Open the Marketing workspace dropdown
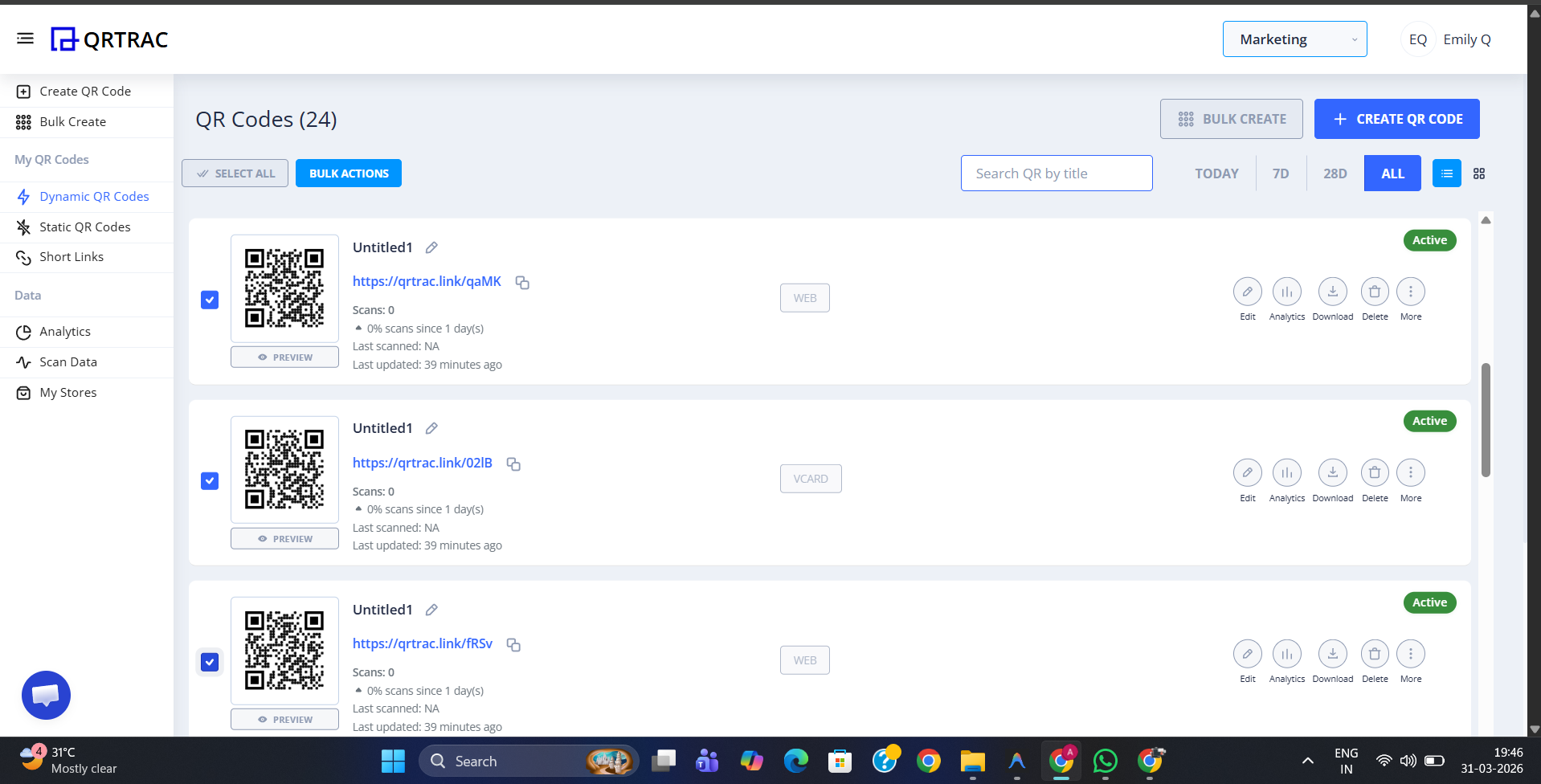Screen dimensions: 1541x784 1294,39
